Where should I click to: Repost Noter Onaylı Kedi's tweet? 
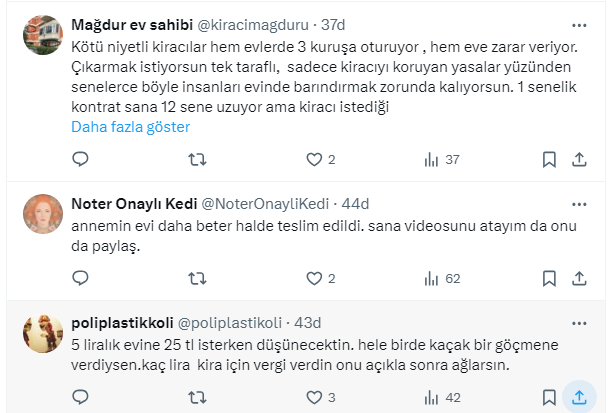click(x=197, y=278)
